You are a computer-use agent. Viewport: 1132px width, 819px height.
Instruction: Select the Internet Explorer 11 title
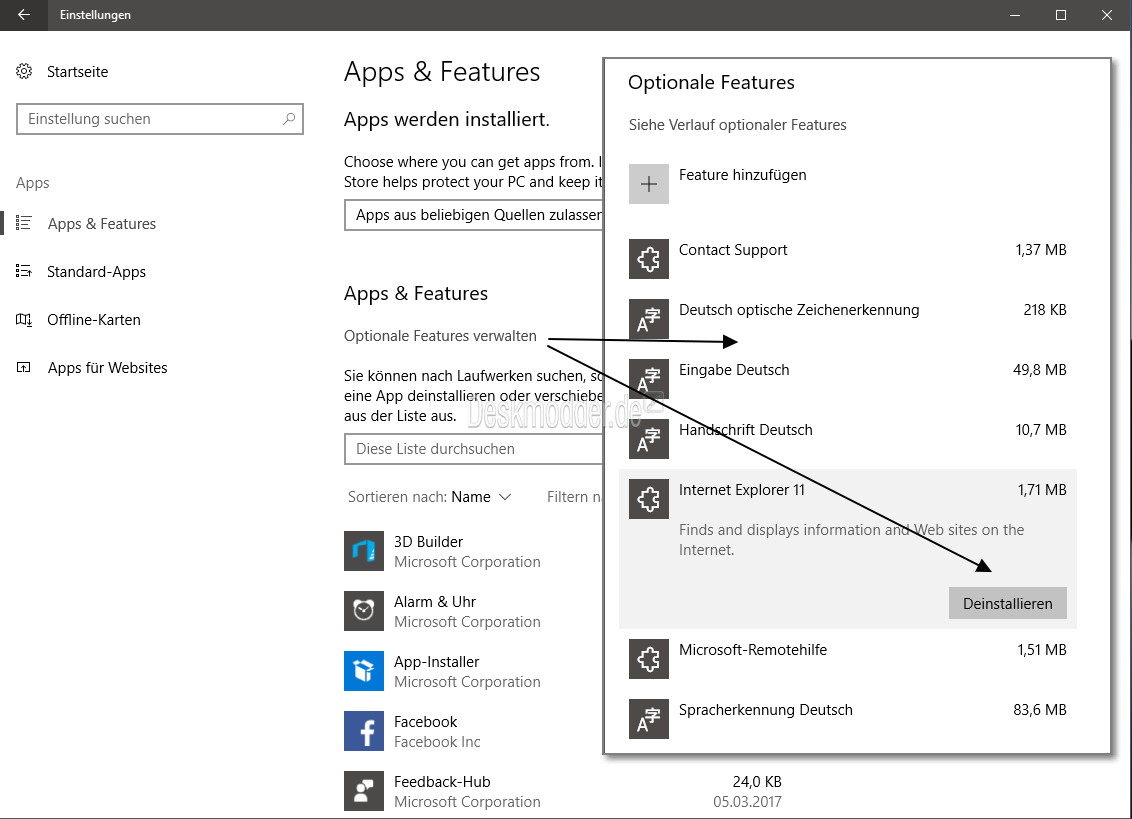(x=741, y=490)
